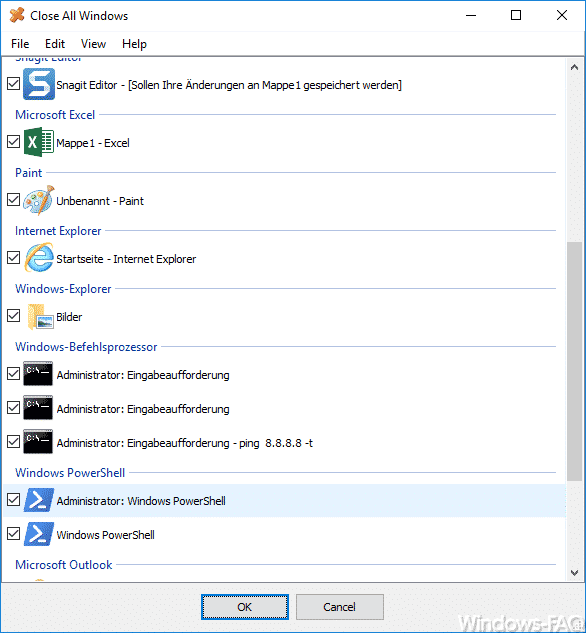The image size is (586, 633).
Task: Uncheck the Administrator: Windows PowerShell checkbox
Action: point(13,500)
